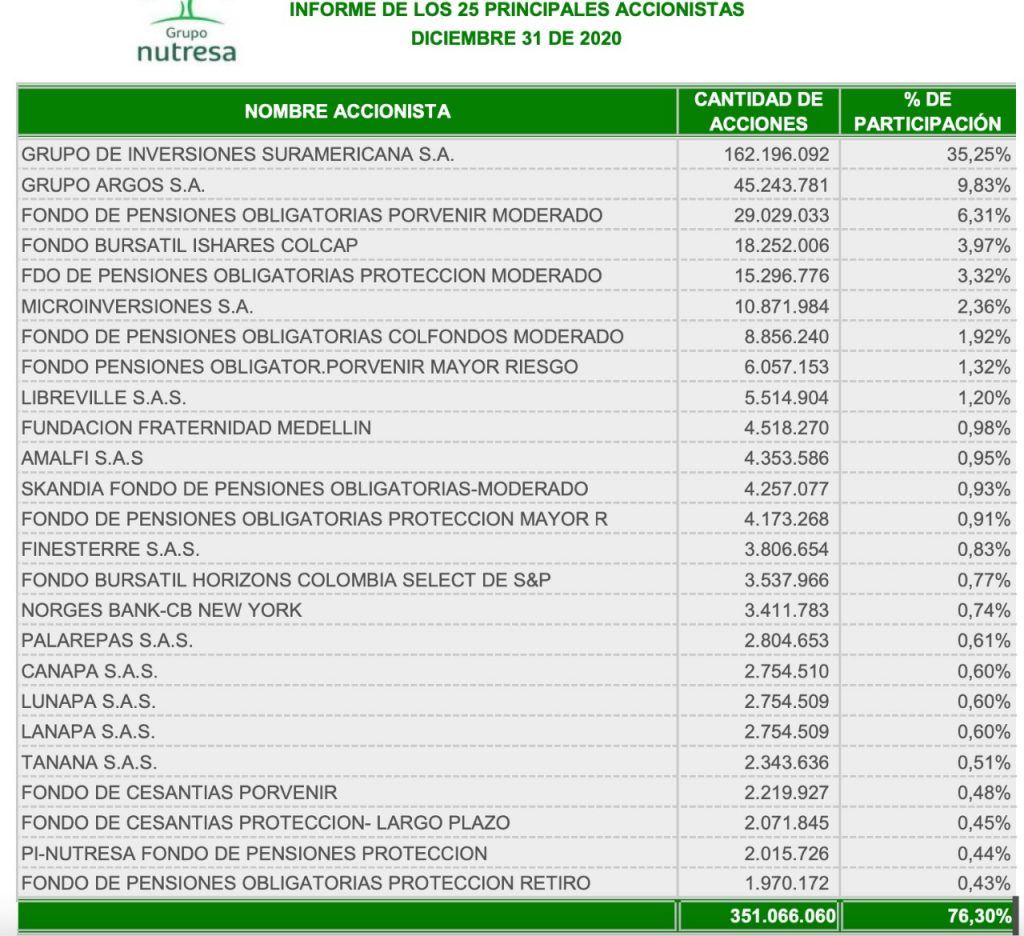Select LANAPA S.A.S.

88,732
